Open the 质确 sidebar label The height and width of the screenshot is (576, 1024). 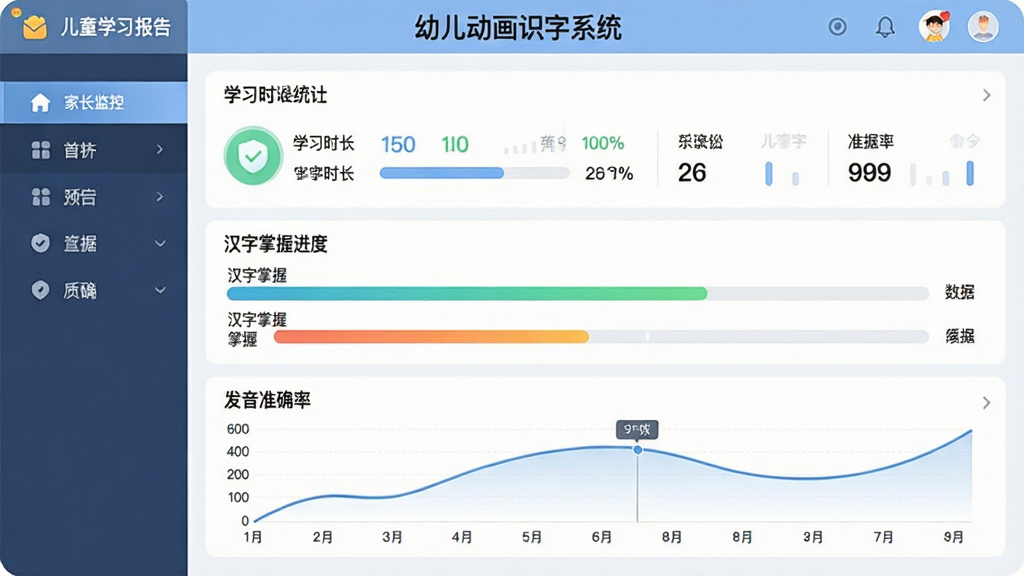coord(80,291)
